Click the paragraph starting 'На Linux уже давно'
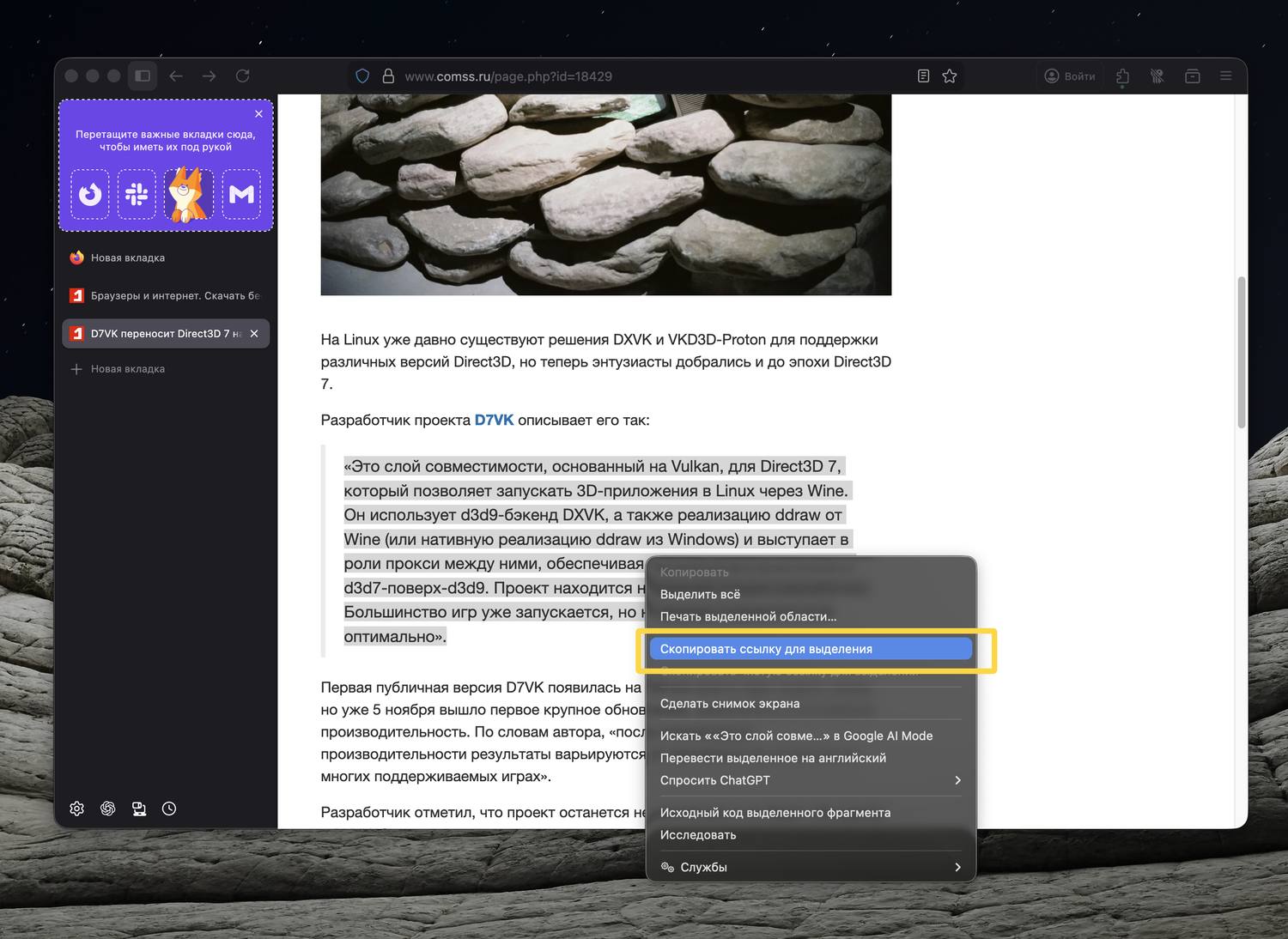The image size is (1288, 939). point(606,361)
